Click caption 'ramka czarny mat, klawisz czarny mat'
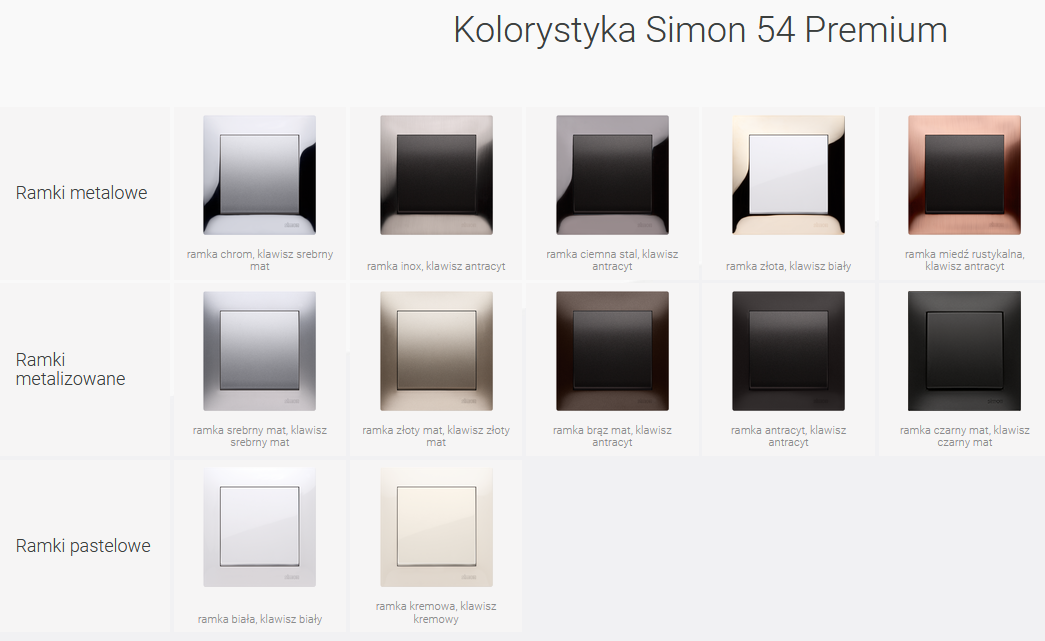The height and width of the screenshot is (641, 1045). pos(964,436)
